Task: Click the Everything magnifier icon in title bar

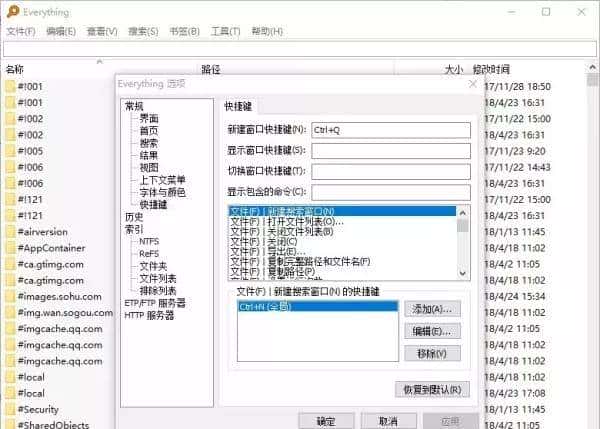Action: coord(12,11)
